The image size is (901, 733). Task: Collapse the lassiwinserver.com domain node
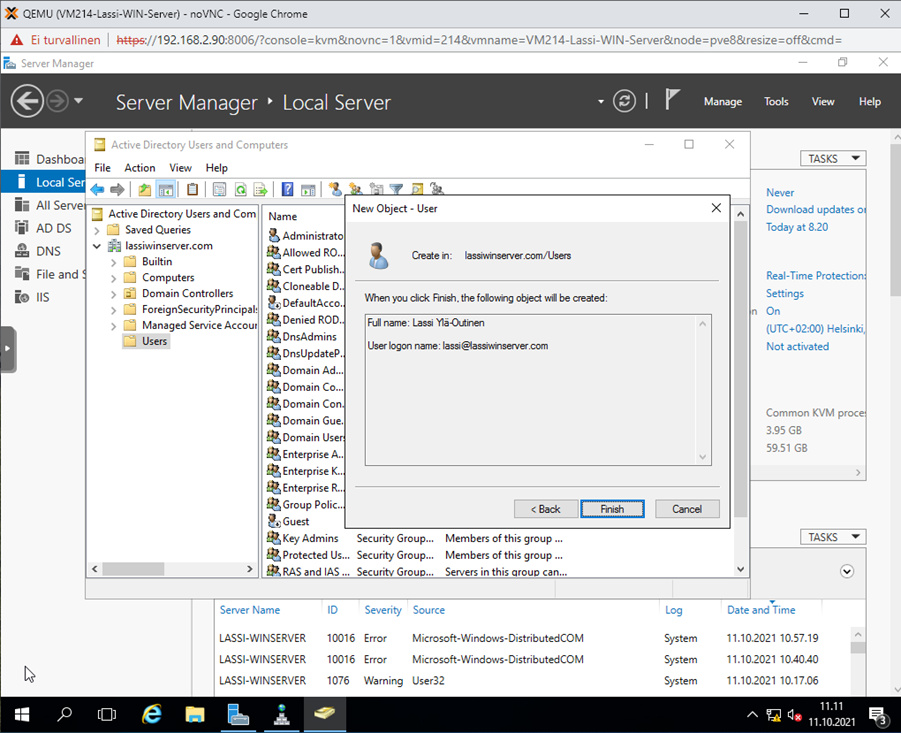(97, 246)
